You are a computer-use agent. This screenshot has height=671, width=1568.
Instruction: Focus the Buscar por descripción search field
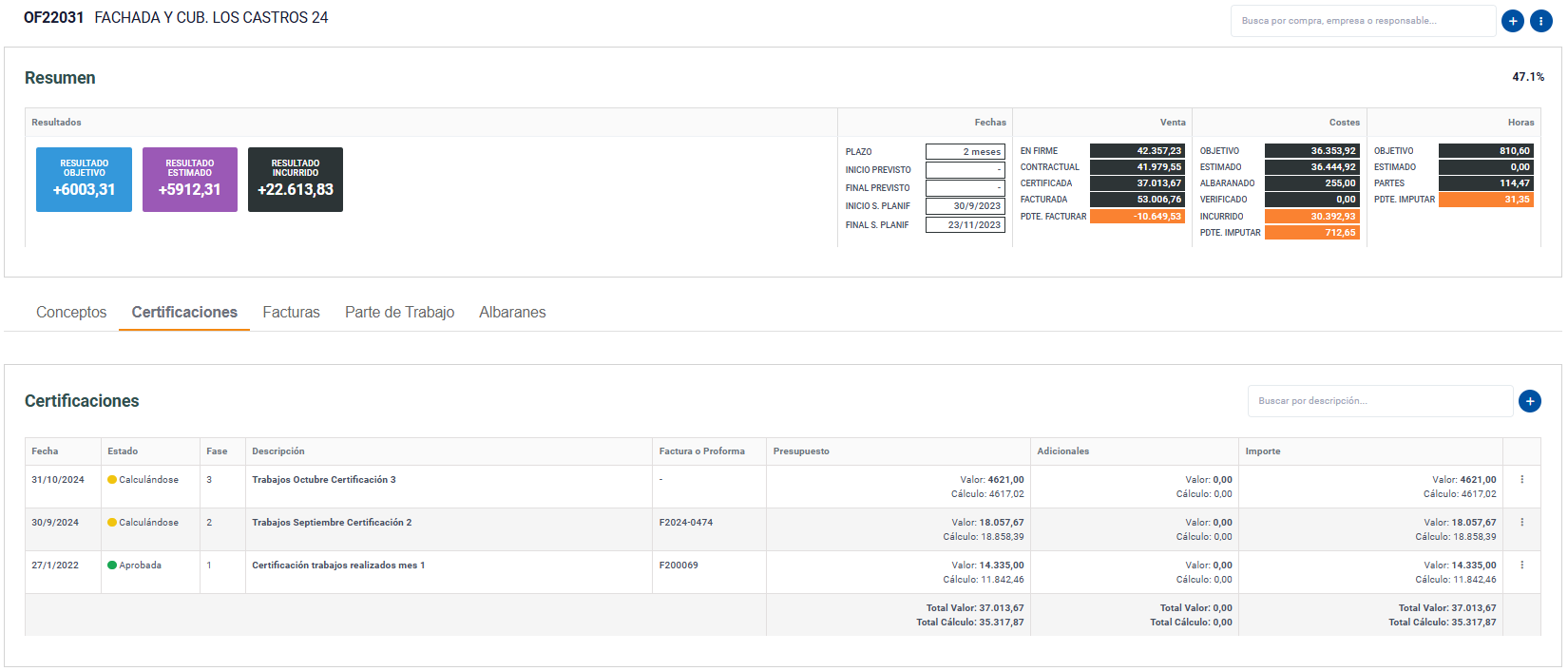1379,401
